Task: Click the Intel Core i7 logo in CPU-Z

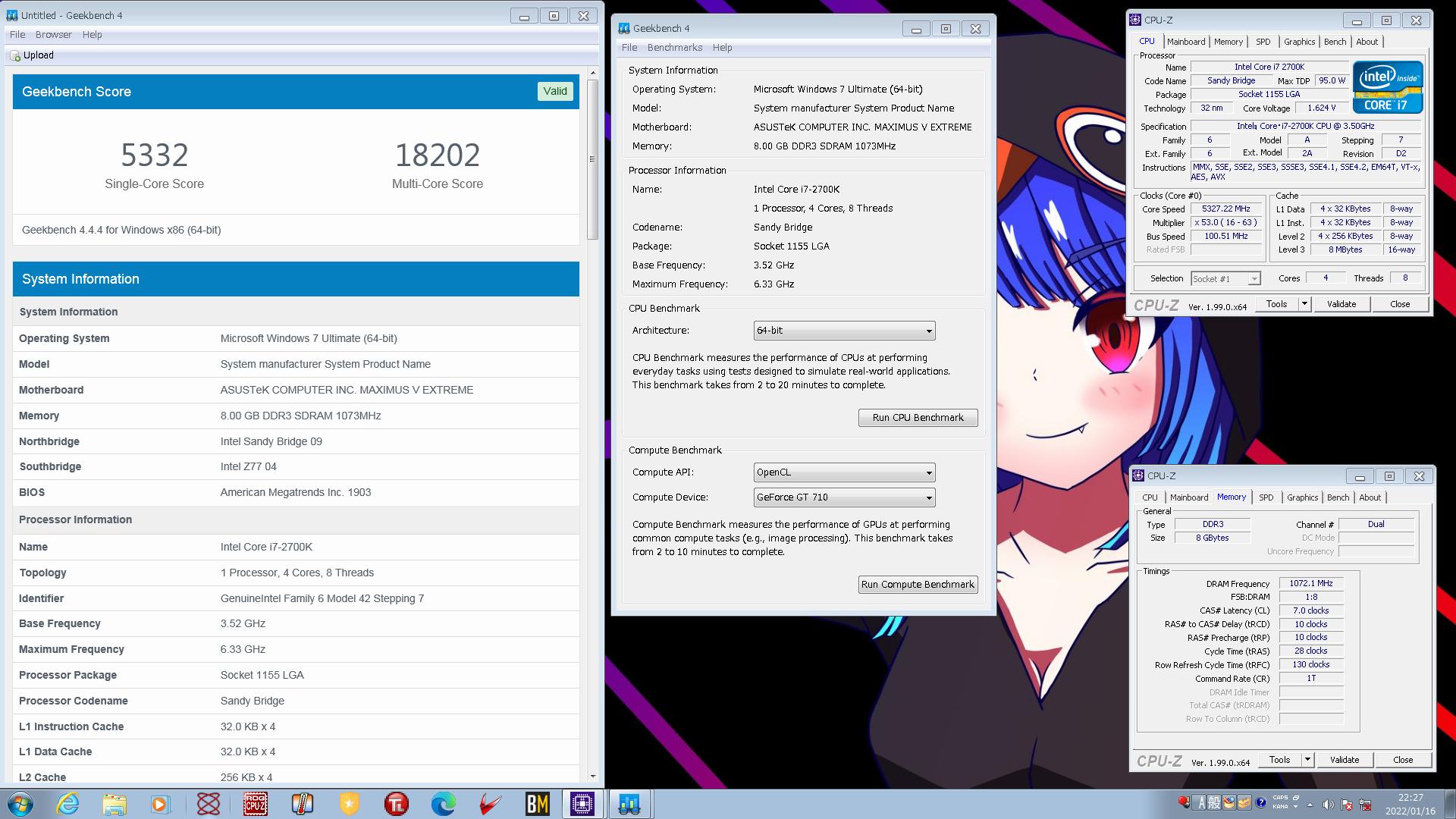Action: pyautogui.click(x=1388, y=87)
